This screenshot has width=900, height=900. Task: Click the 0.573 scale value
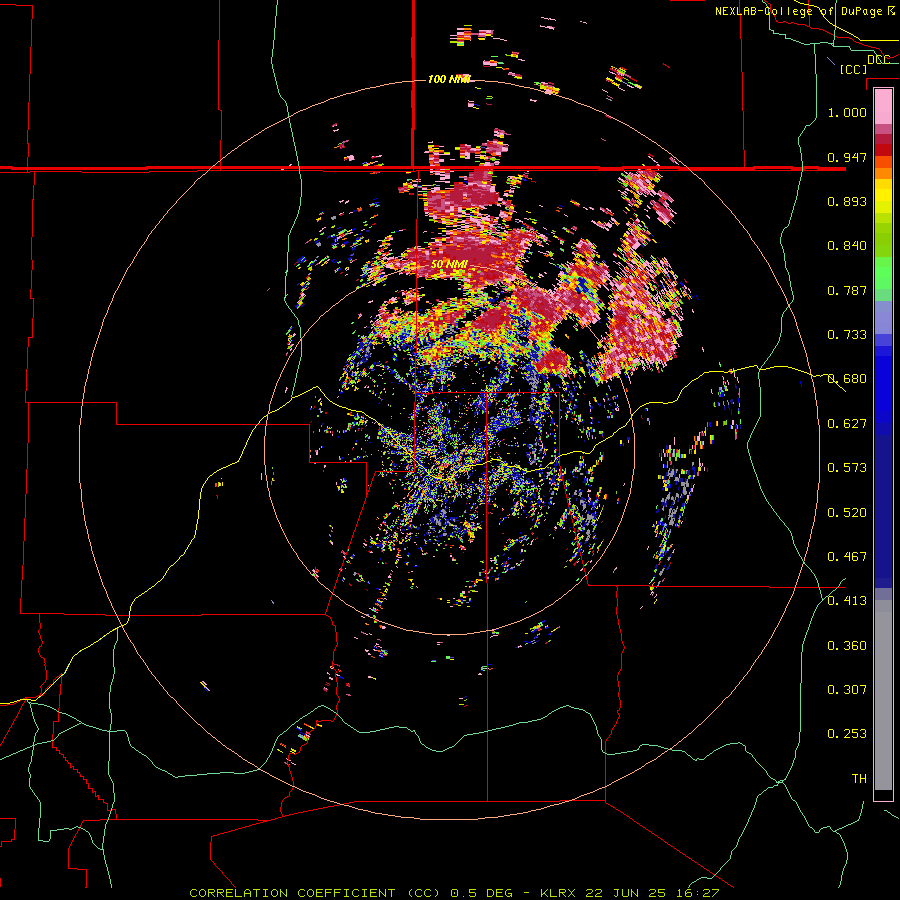pos(847,468)
